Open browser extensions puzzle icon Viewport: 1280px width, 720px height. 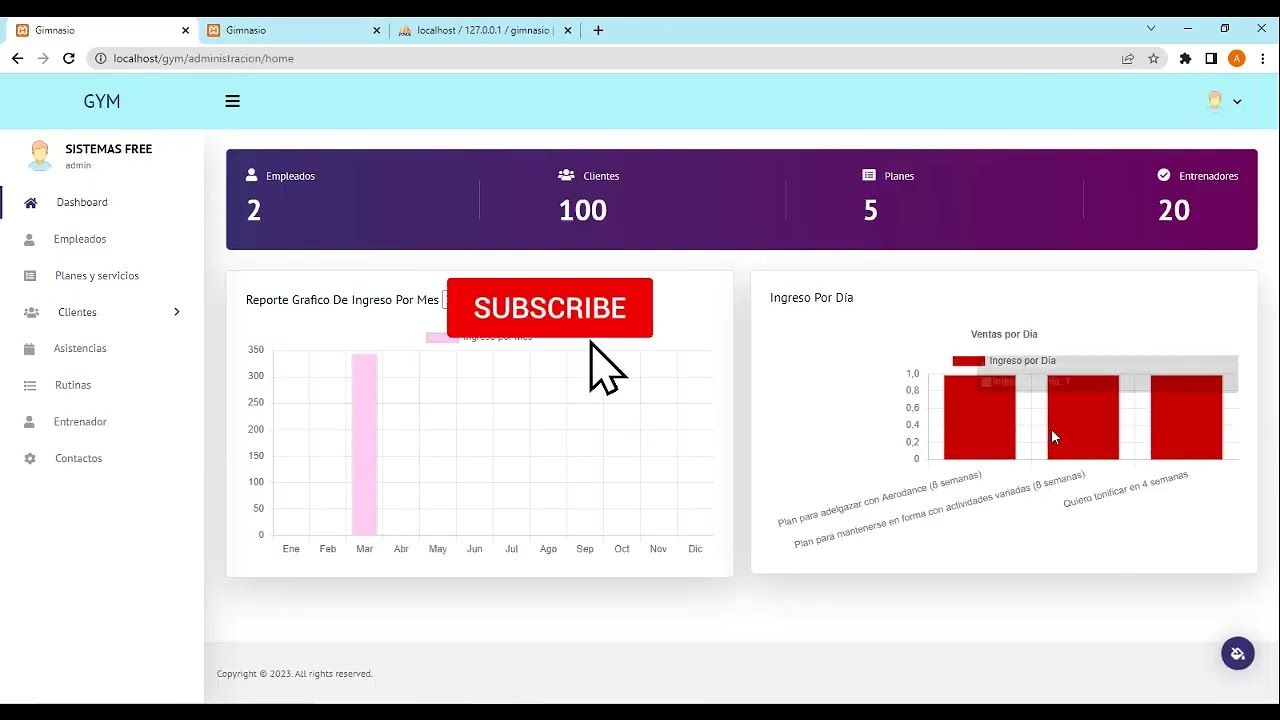[x=1185, y=58]
